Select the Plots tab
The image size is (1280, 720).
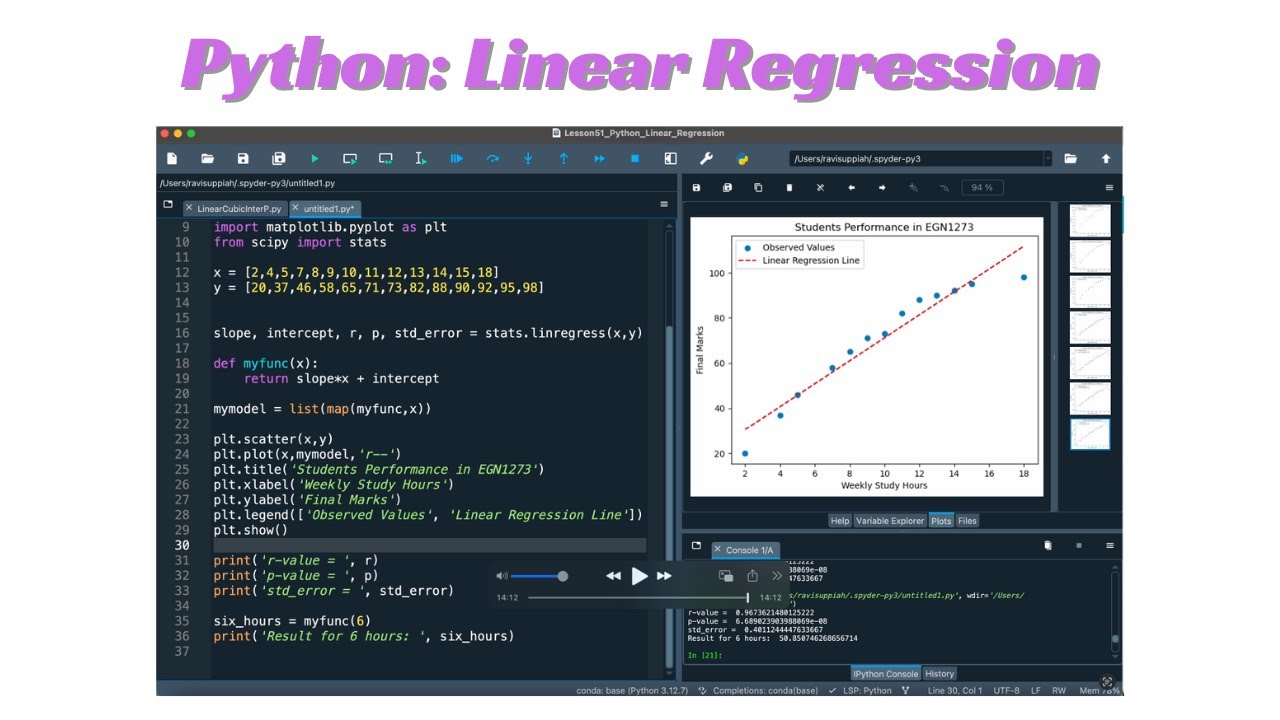pyautogui.click(x=941, y=520)
